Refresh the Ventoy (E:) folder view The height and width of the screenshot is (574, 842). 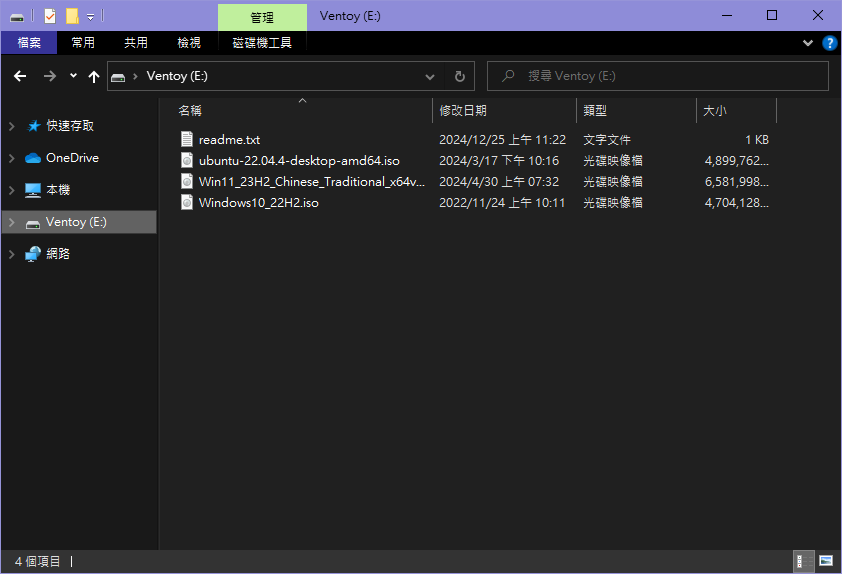pos(460,76)
